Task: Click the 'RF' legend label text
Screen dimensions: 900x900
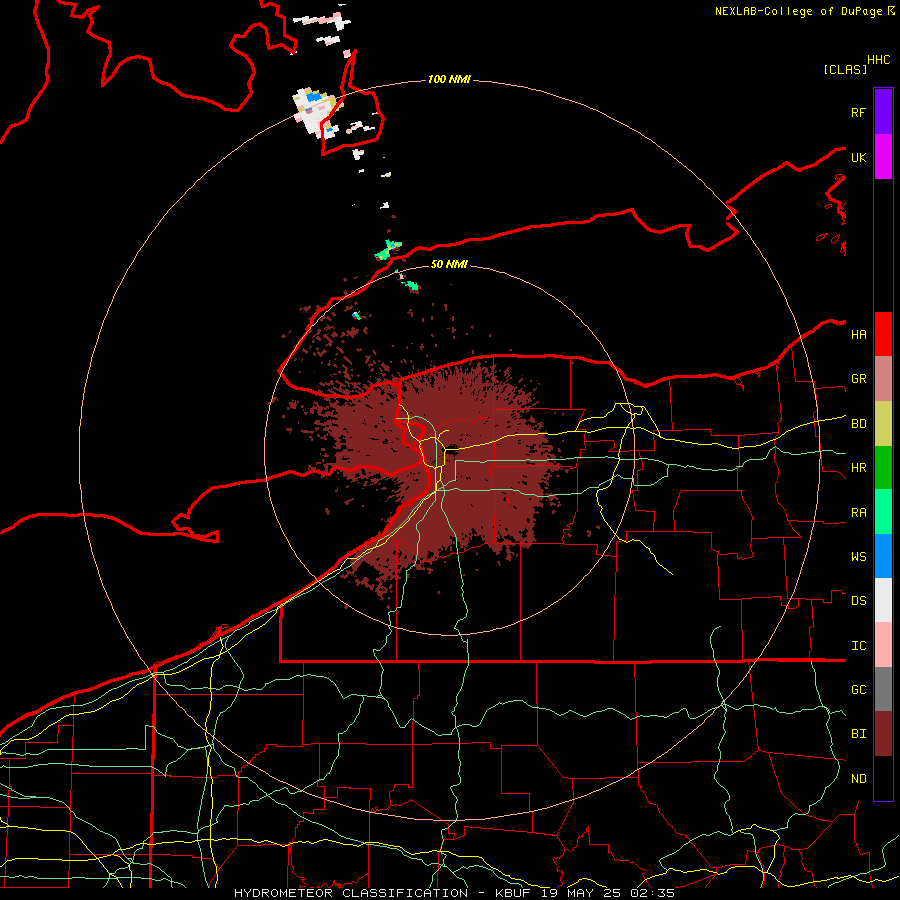Action: 858,113
